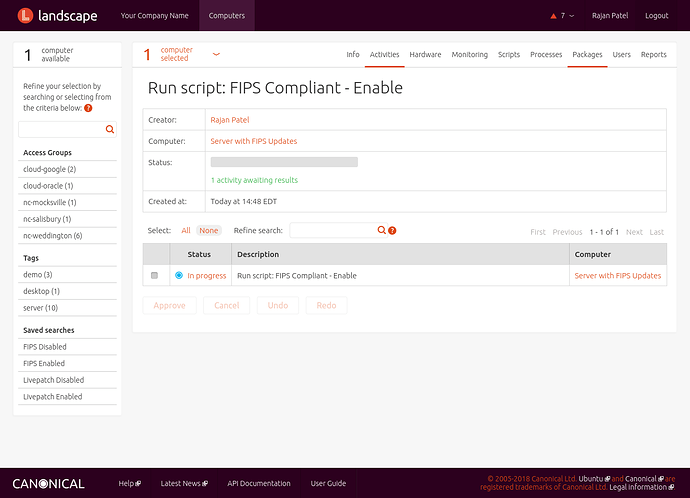Open the Computers top navigation item

(x=227, y=15)
